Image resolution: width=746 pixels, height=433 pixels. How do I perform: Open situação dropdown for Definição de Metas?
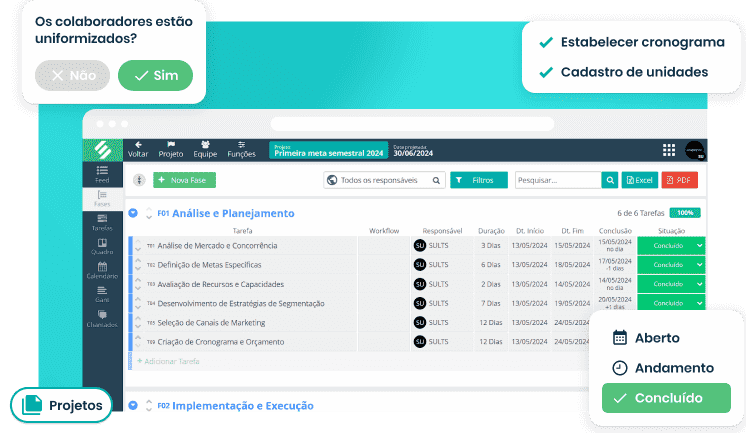pos(671,265)
